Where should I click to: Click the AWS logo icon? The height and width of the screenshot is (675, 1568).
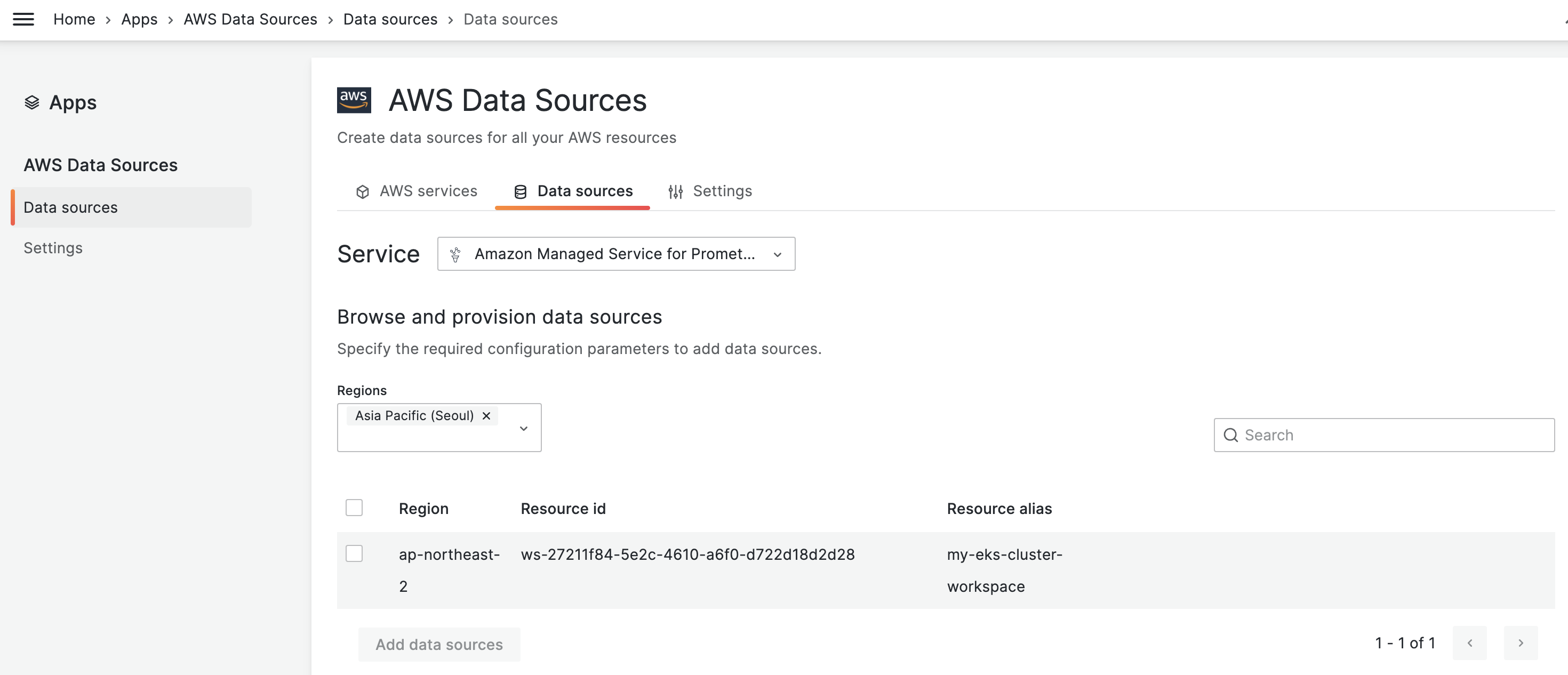pos(354,100)
